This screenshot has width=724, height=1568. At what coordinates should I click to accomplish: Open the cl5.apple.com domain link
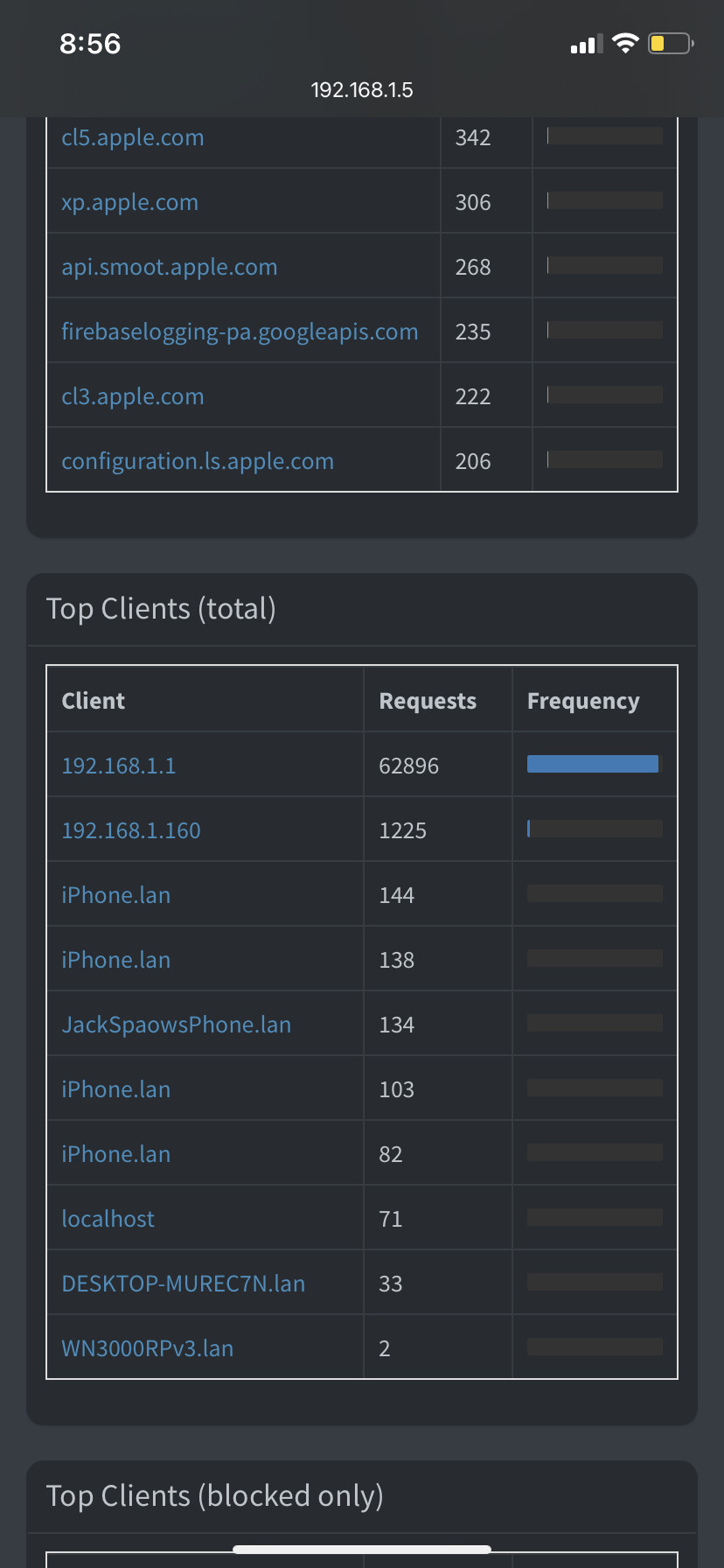(x=133, y=138)
